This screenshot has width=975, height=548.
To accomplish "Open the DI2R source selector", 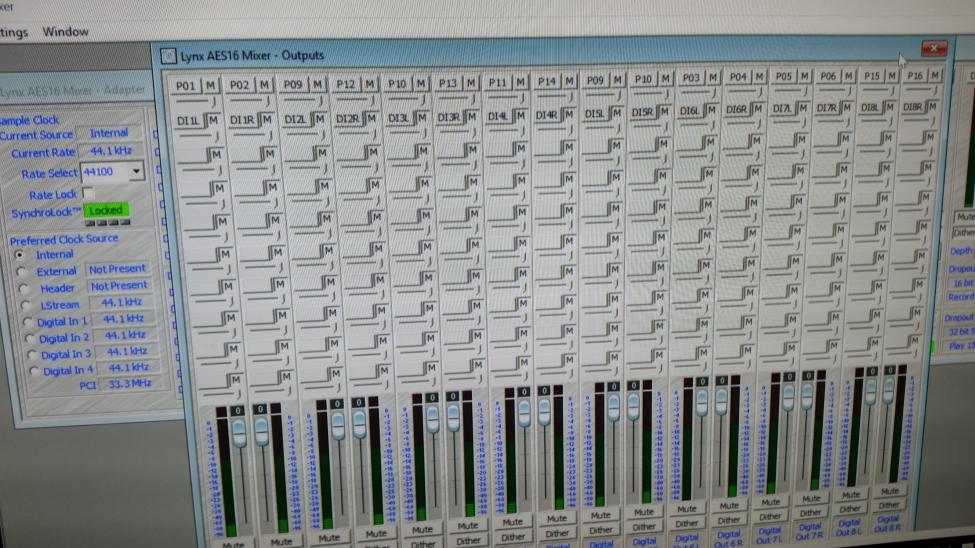I will pos(348,118).
